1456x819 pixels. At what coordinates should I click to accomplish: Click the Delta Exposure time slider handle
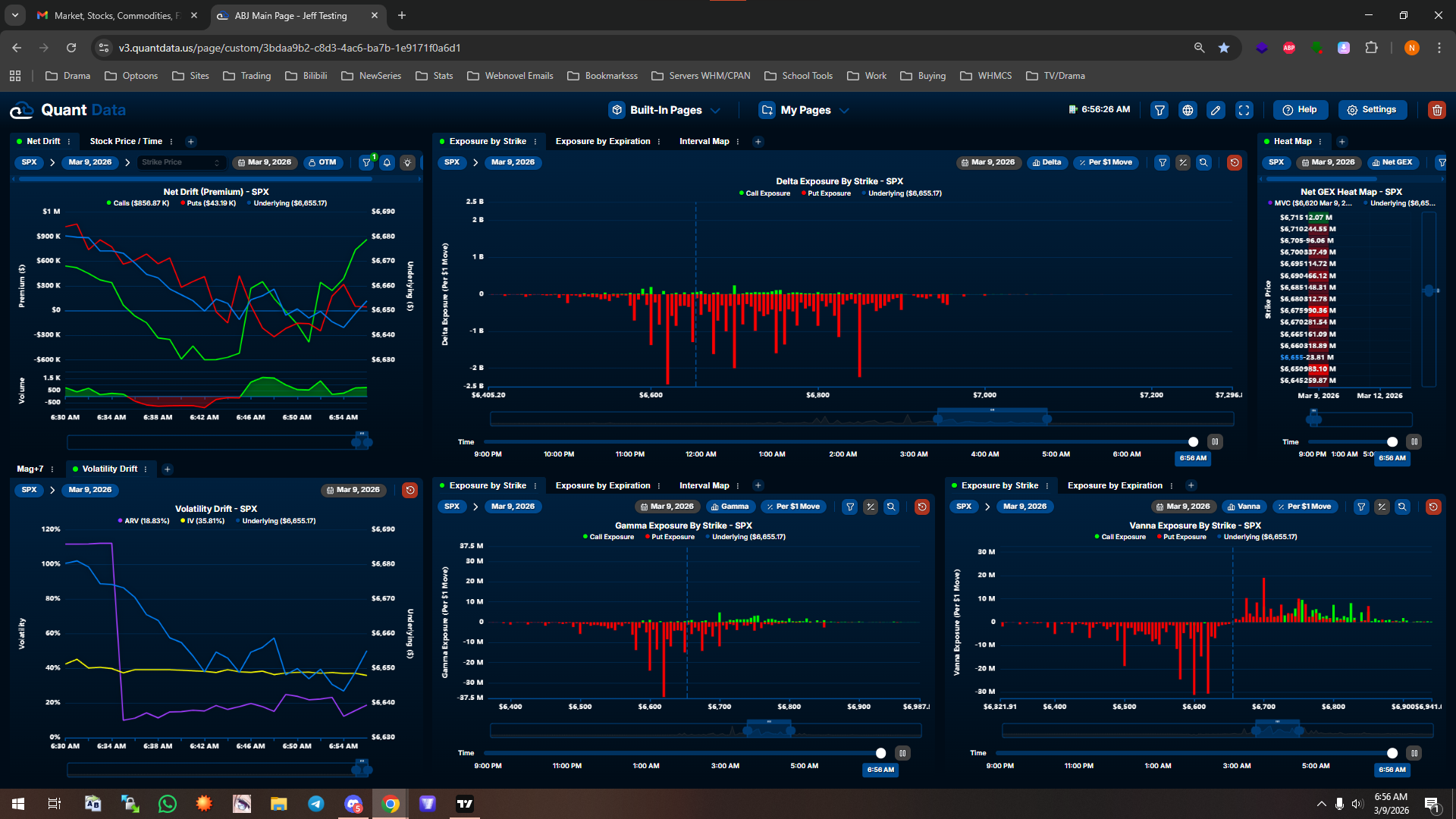pyautogui.click(x=1193, y=442)
